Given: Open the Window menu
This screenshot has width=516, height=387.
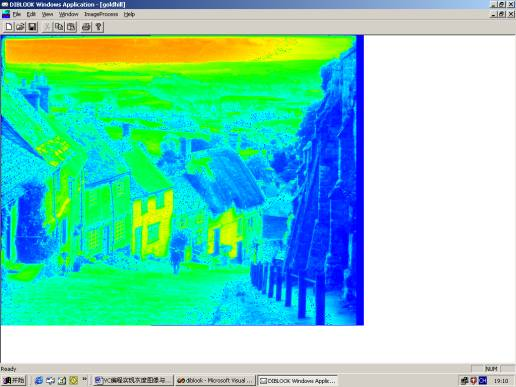Looking at the screenshot, I should tap(68, 14).
